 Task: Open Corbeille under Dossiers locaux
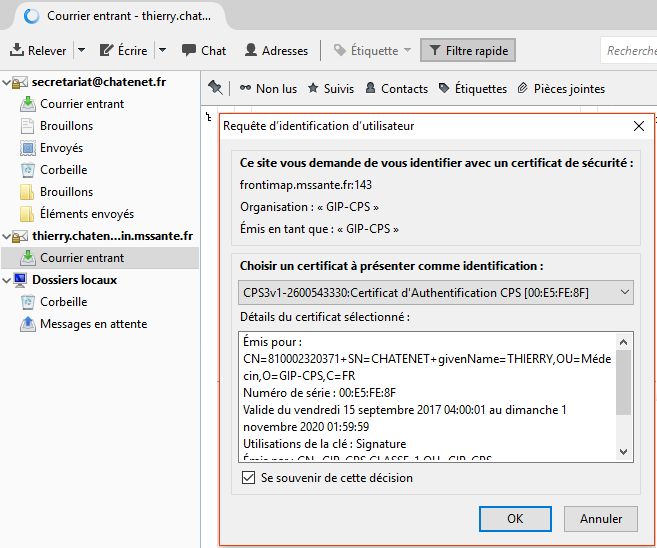(x=63, y=302)
